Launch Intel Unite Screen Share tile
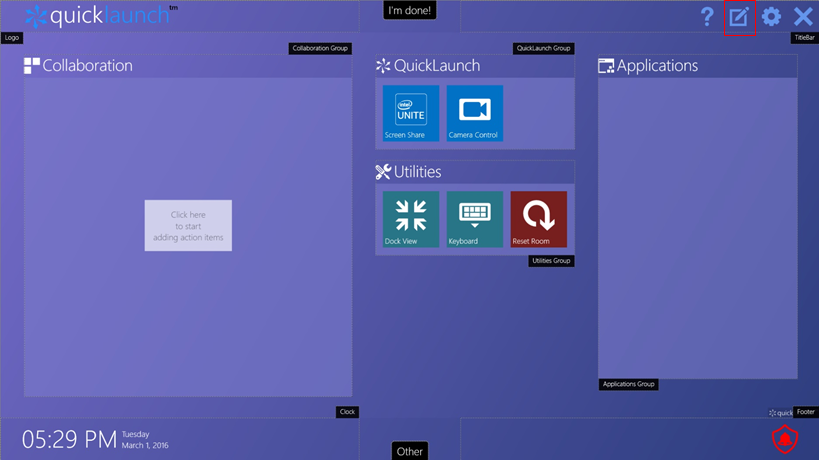 [x=411, y=113]
